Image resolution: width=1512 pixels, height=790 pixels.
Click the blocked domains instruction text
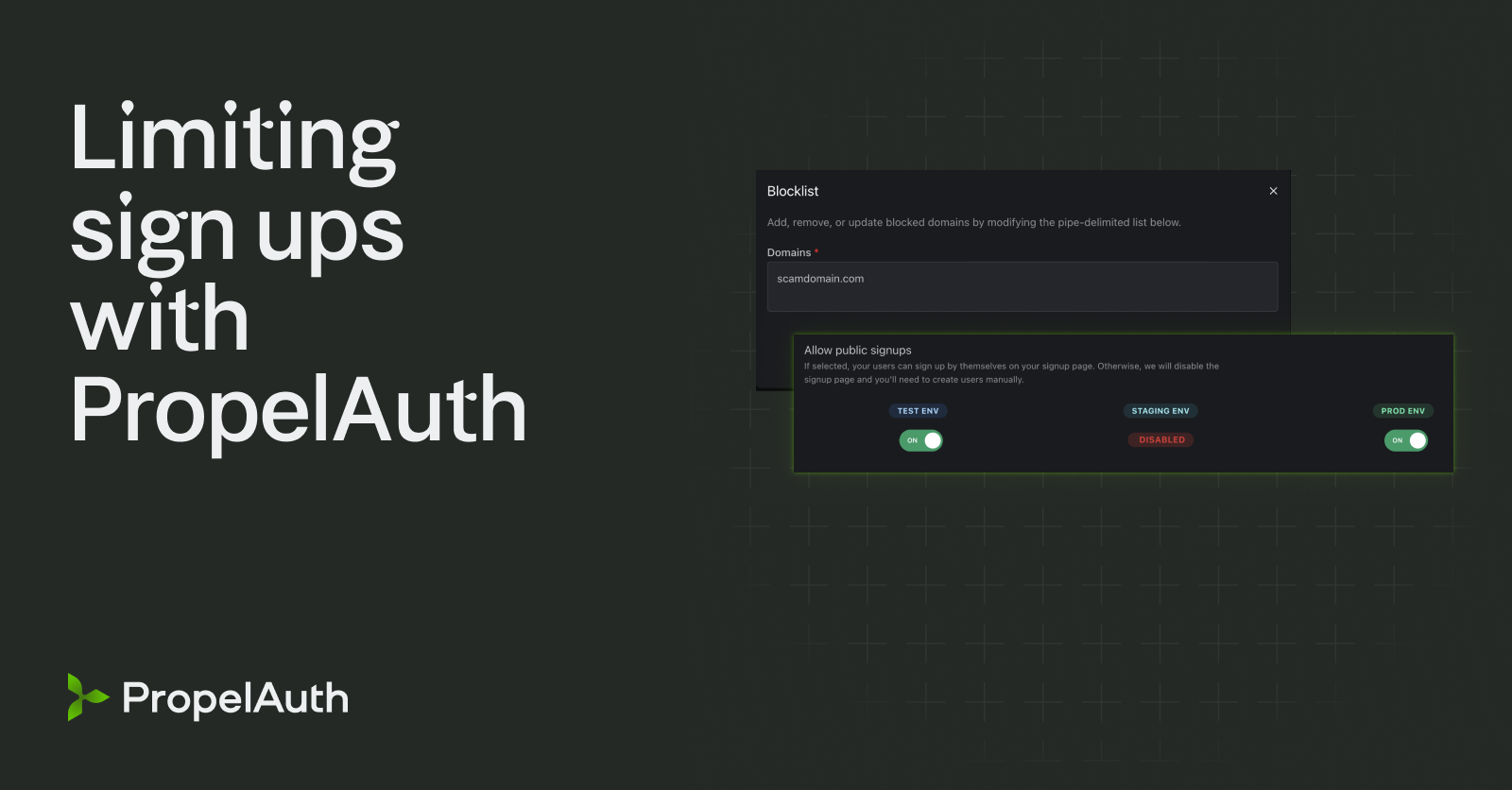pyautogui.click(x=974, y=222)
